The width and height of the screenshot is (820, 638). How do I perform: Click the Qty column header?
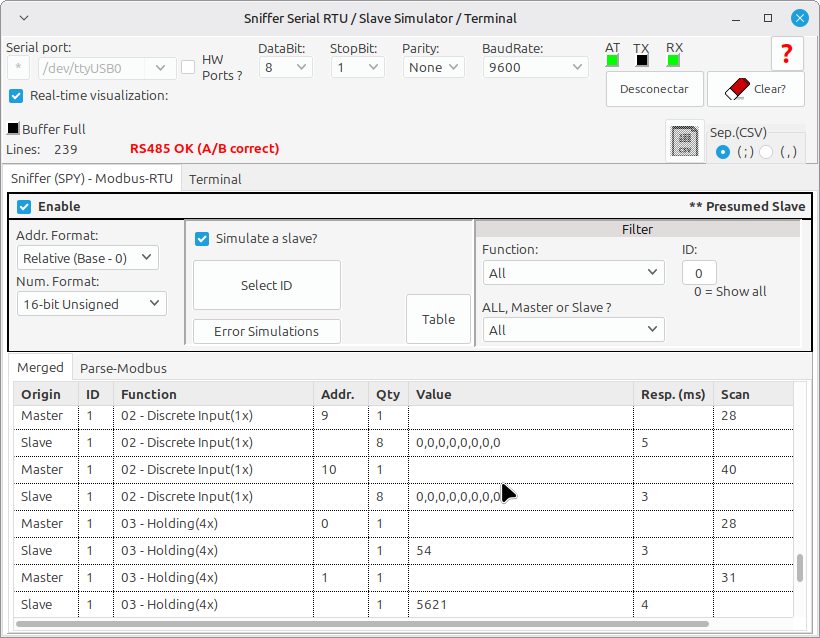coord(389,394)
